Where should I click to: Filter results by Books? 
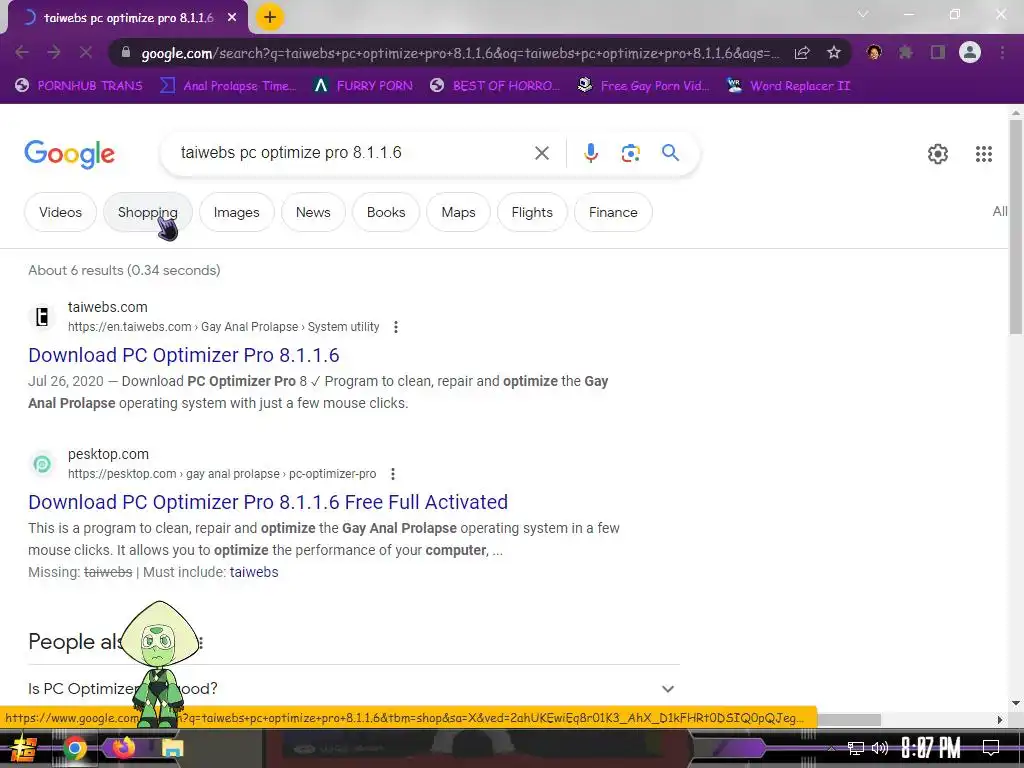386,212
